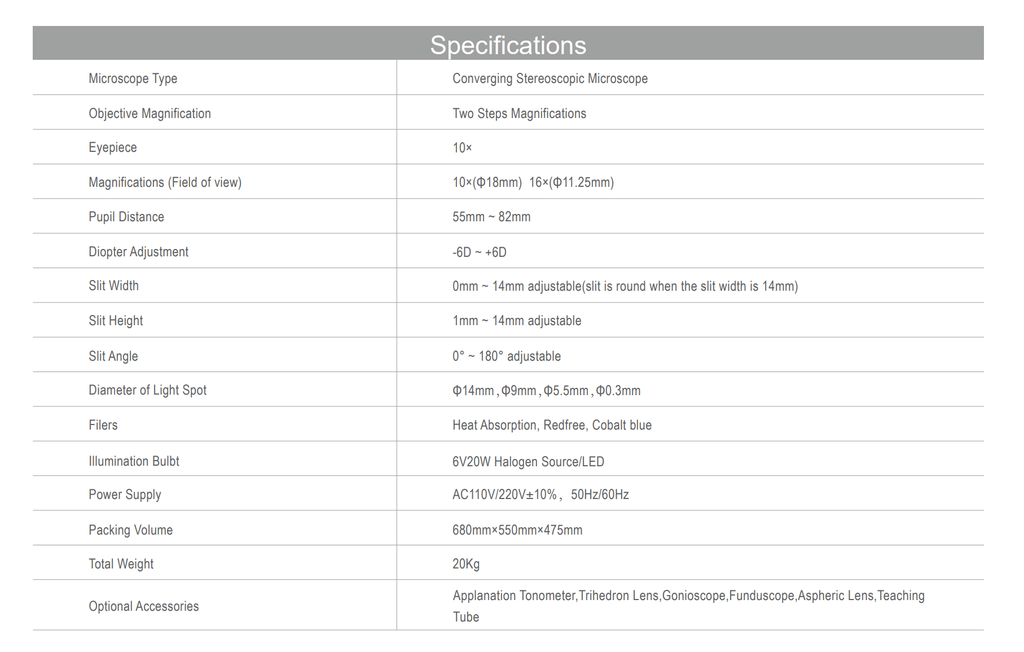Viewport: 1024px width, 652px height.
Task: Select the -6D ~ +6D value
Action: coord(479,252)
